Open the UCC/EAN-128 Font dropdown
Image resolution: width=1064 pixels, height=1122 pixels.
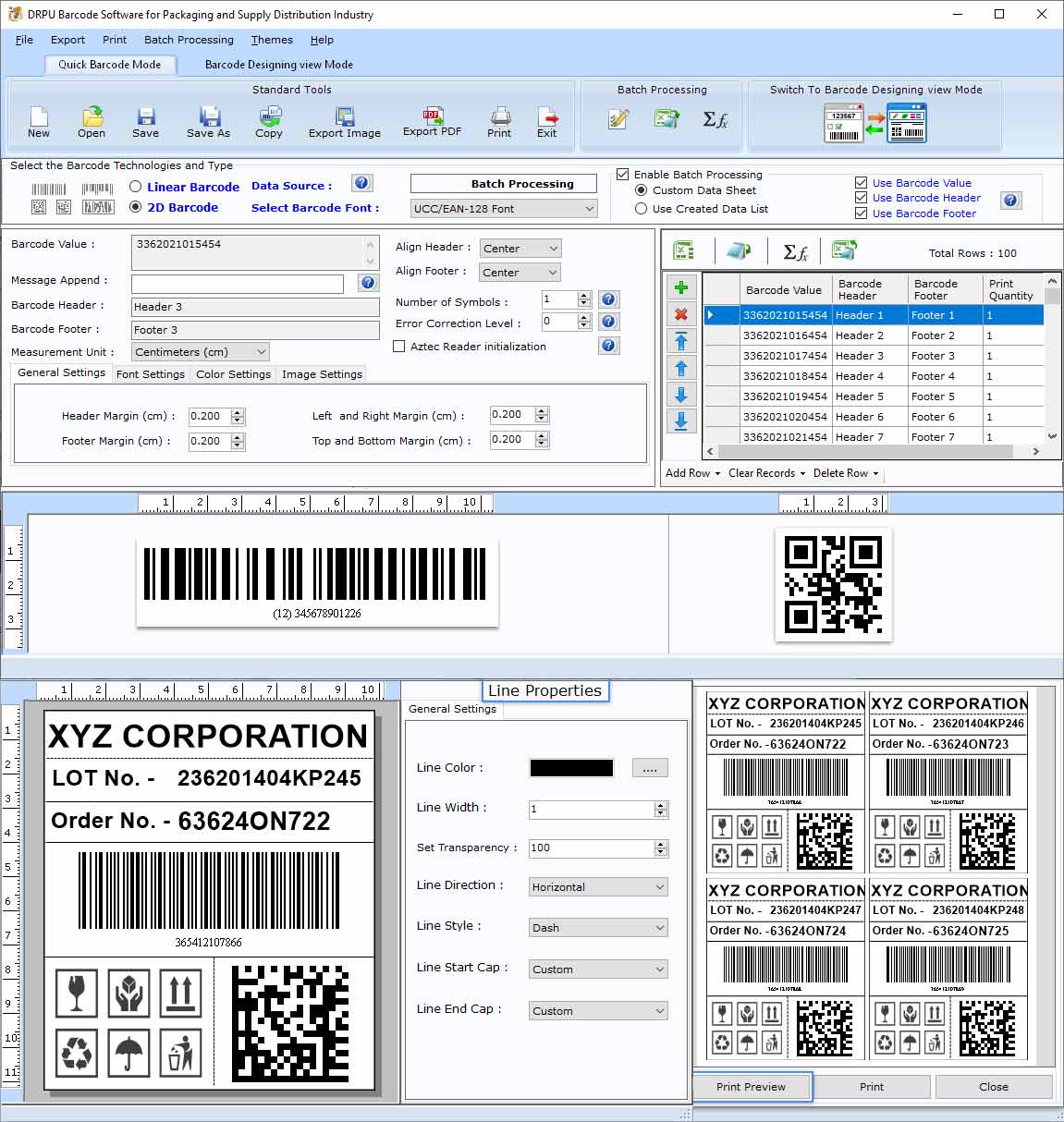point(589,208)
